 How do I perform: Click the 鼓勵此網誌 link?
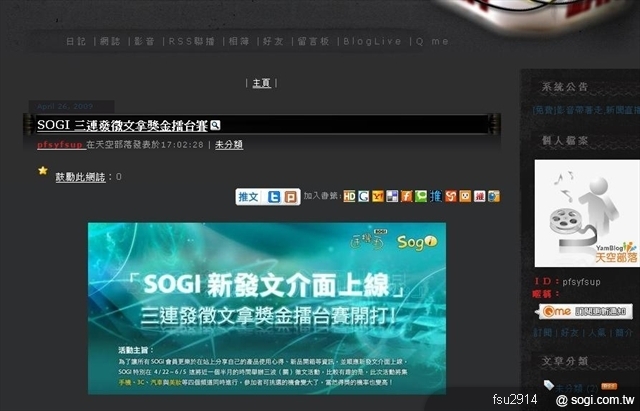click(x=80, y=177)
